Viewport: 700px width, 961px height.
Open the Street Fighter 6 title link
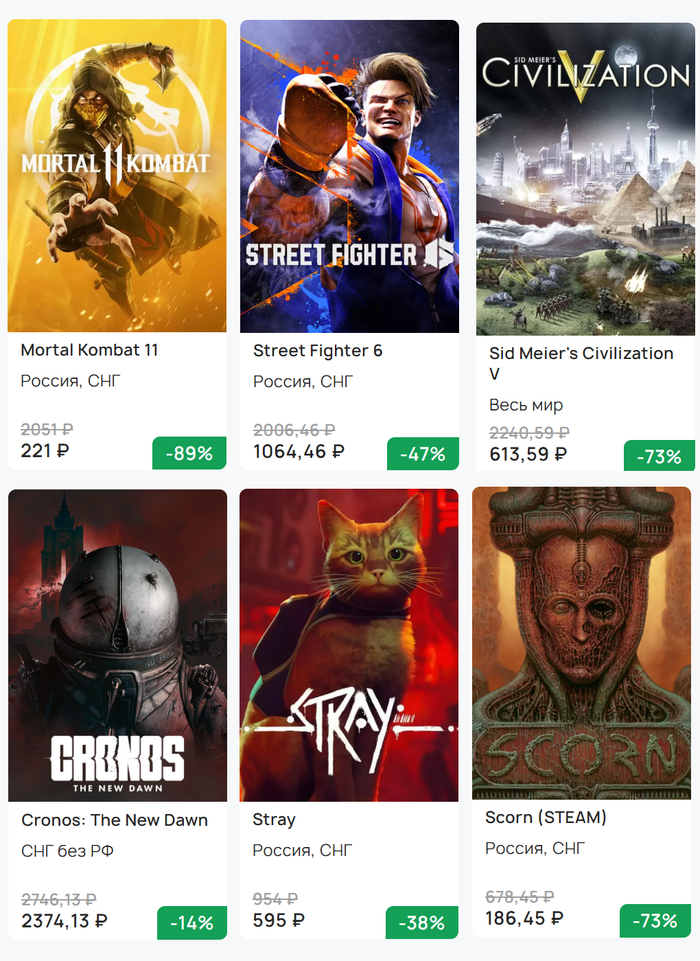pos(318,350)
